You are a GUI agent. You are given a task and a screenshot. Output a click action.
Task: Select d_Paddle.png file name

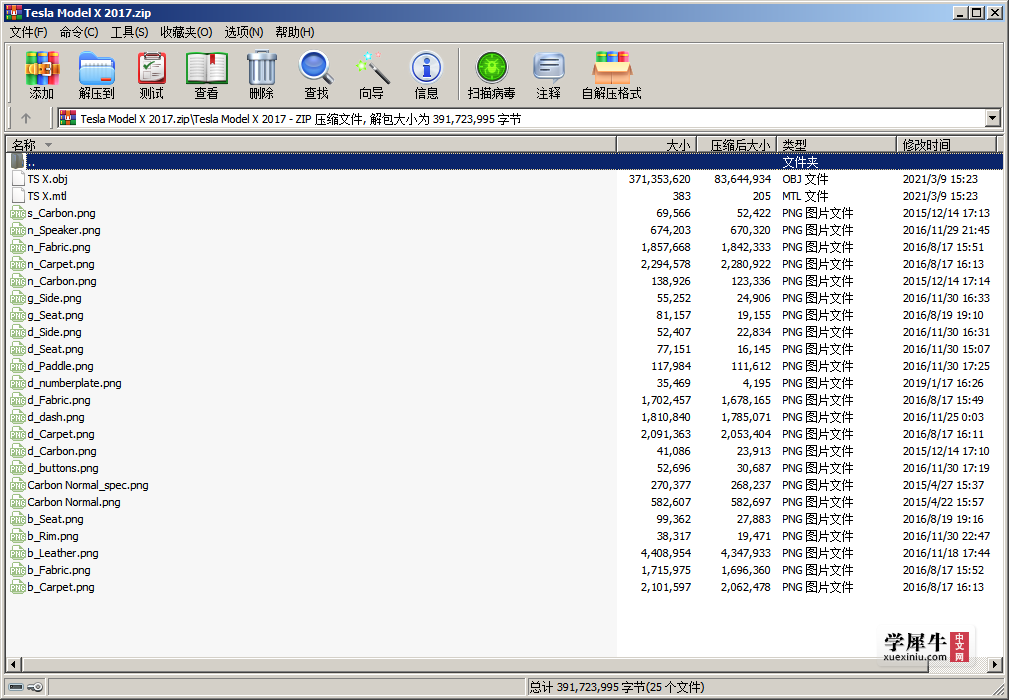(x=60, y=366)
